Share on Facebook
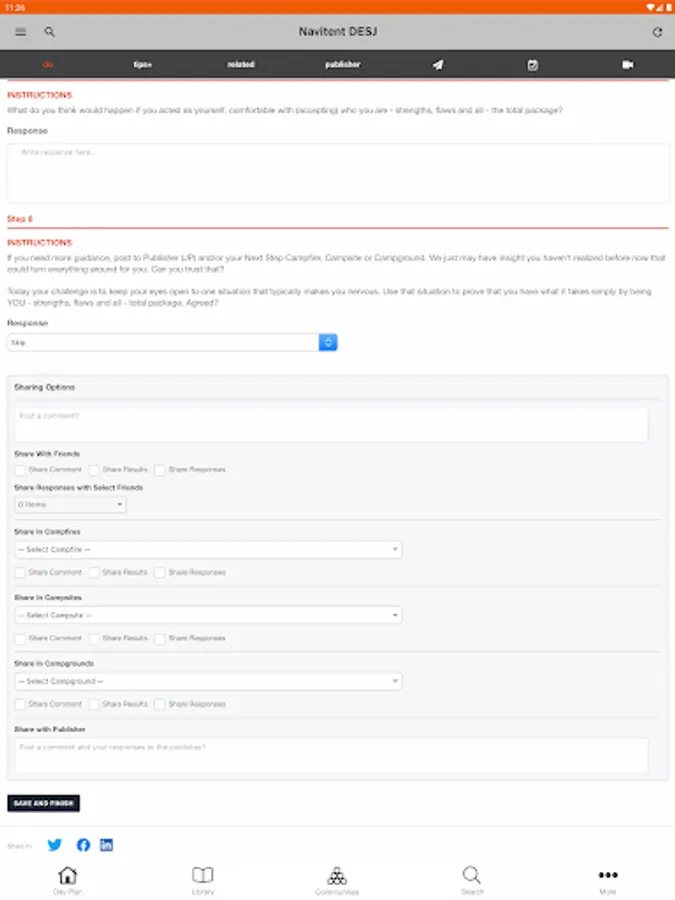Image resolution: width=675 pixels, height=900 pixels. (x=83, y=845)
